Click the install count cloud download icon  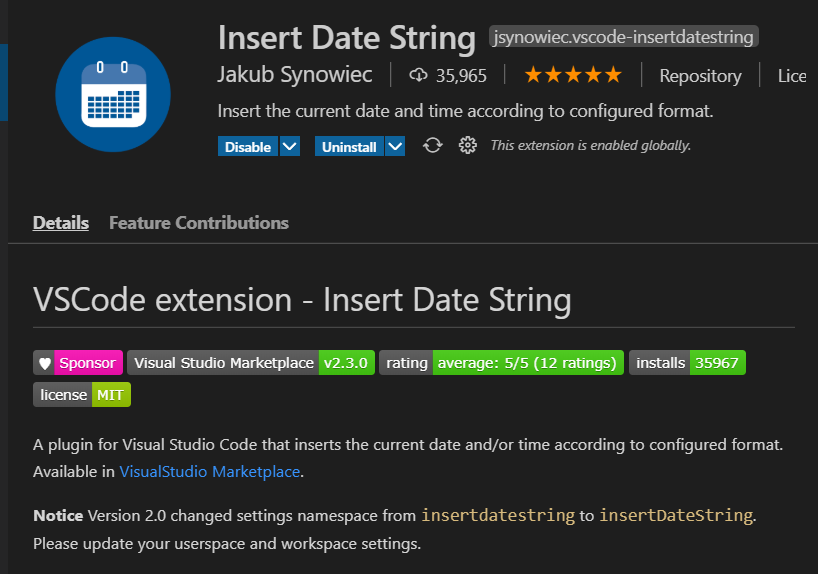(x=418, y=75)
